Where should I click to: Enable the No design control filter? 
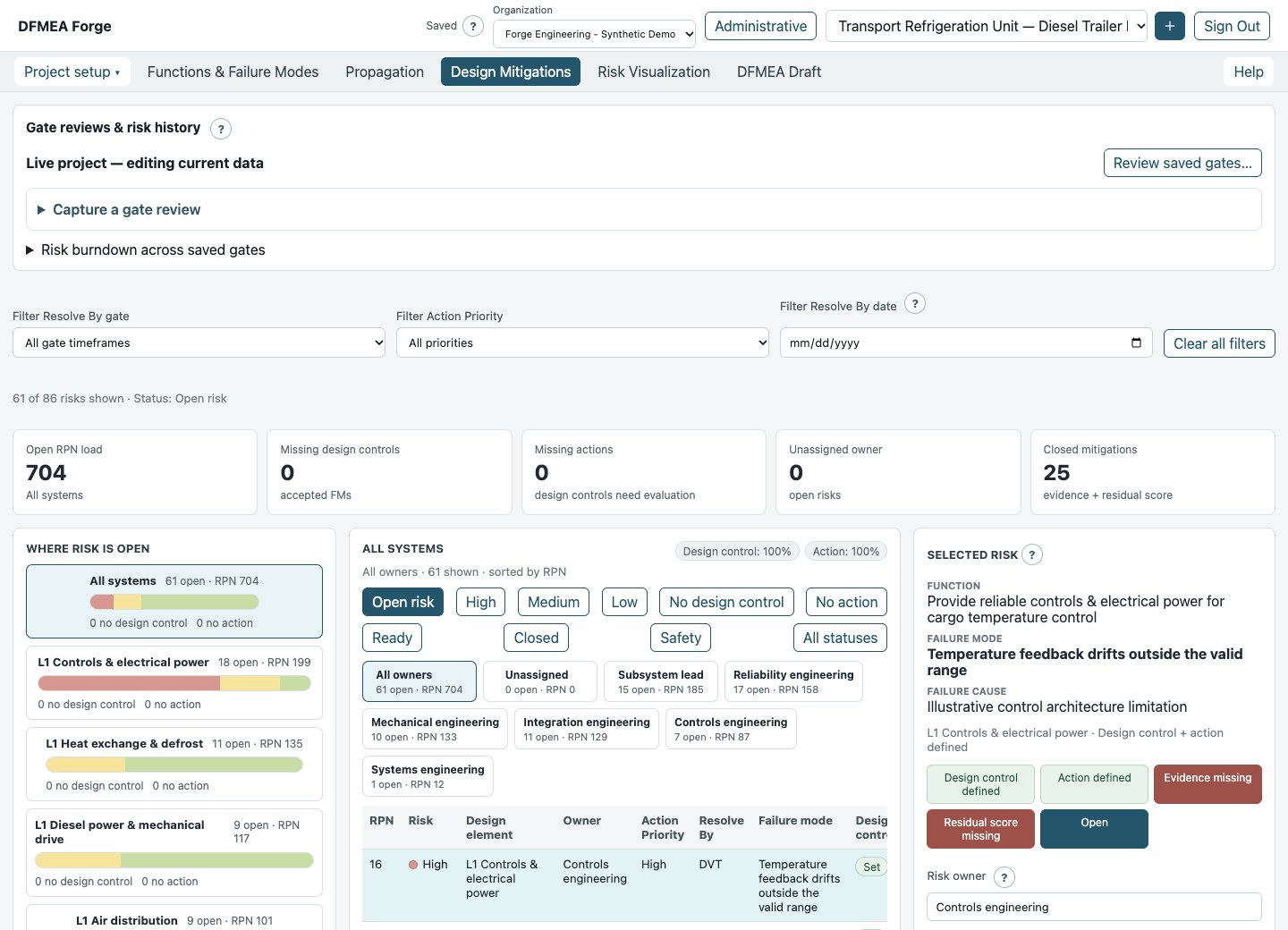click(x=726, y=602)
